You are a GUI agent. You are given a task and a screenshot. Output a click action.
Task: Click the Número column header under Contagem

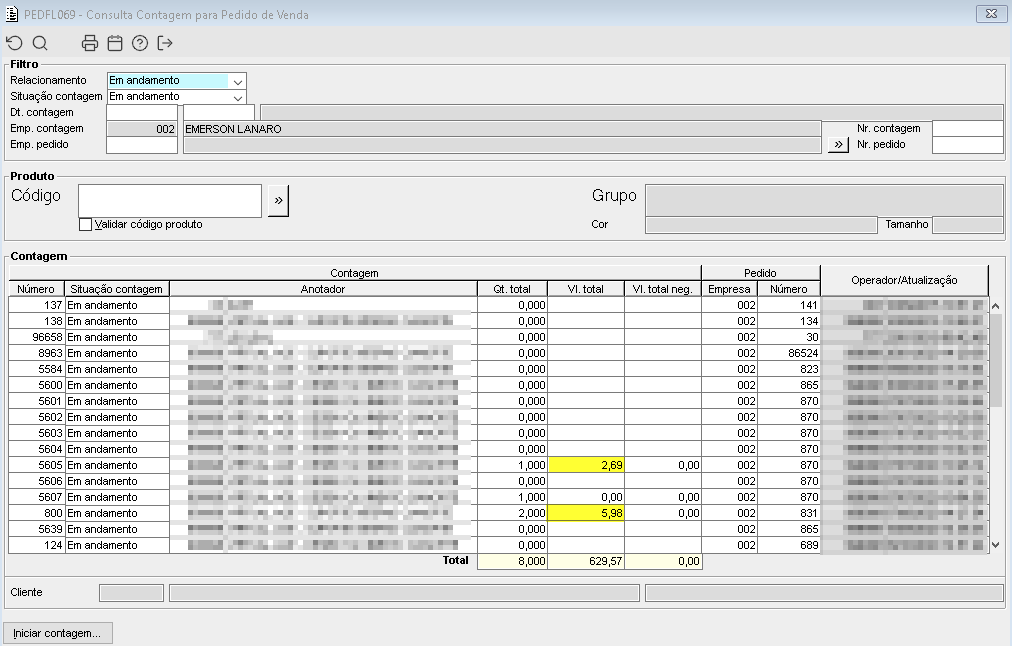click(x=36, y=289)
